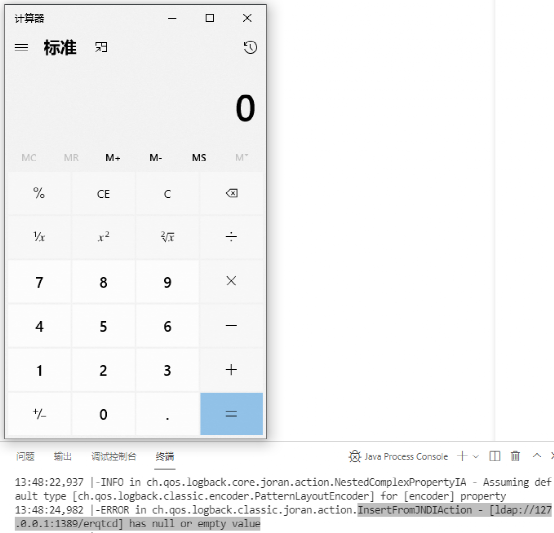Image resolution: width=554 pixels, height=533 pixels.
Task: Minimize the calculator window
Action: [172, 18]
